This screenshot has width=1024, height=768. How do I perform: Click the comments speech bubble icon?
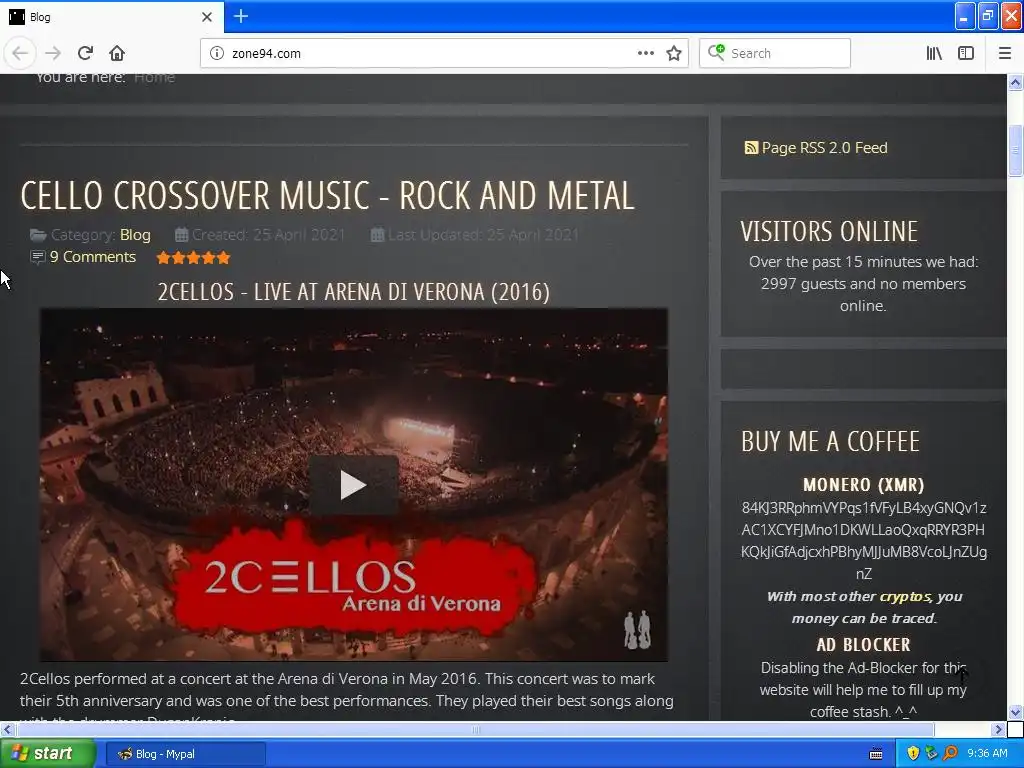38,257
